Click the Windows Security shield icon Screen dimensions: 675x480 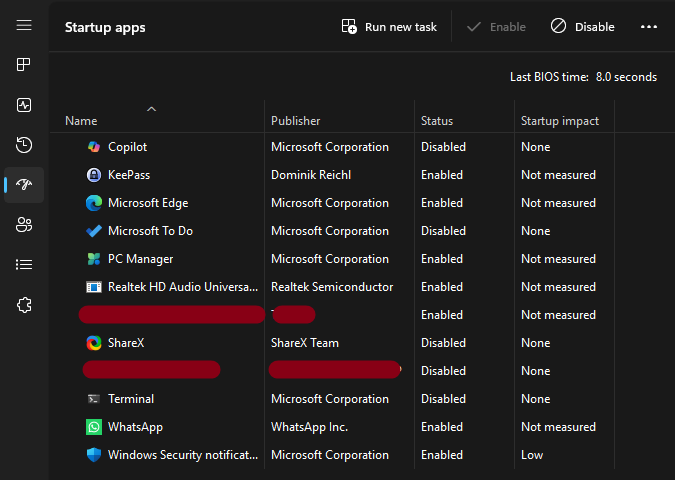click(x=94, y=455)
